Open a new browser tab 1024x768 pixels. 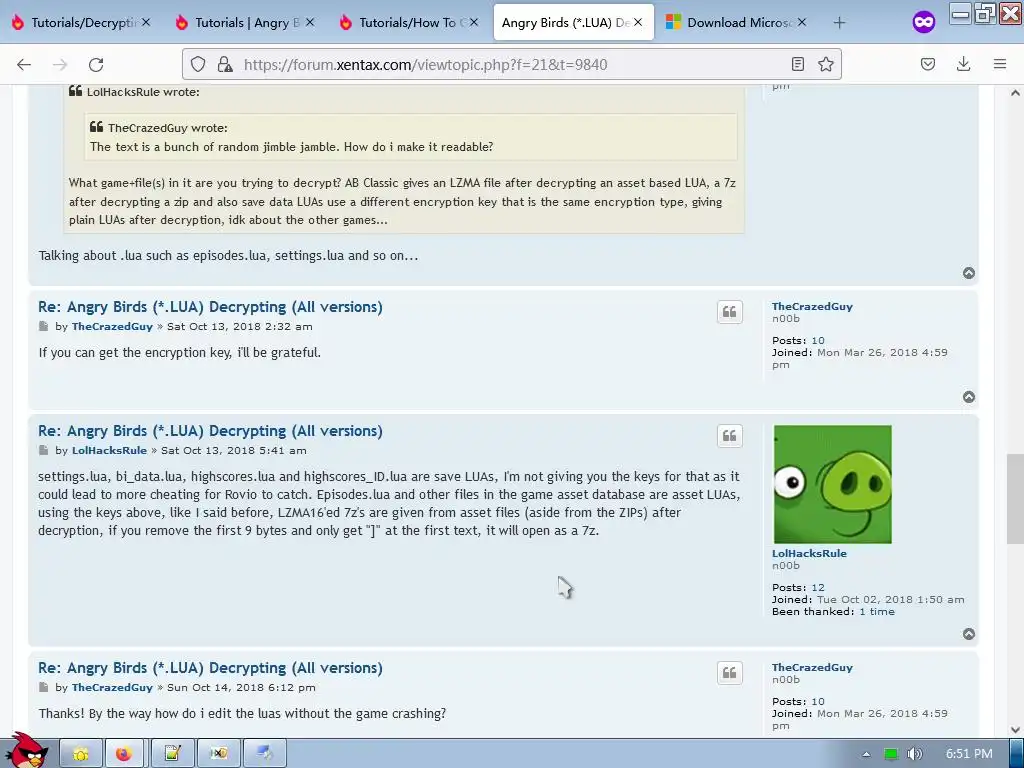(839, 23)
